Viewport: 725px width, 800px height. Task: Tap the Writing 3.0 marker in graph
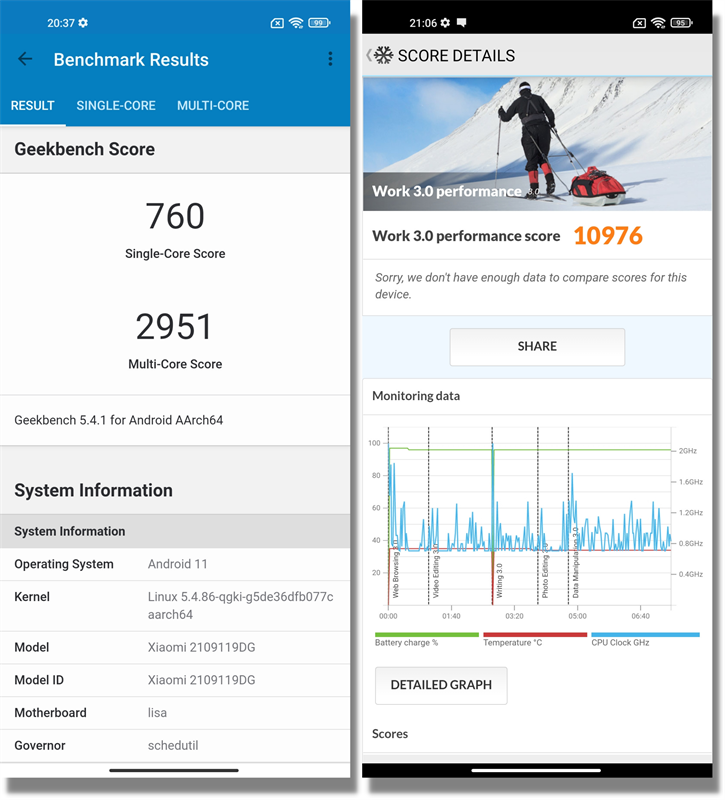[499, 581]
